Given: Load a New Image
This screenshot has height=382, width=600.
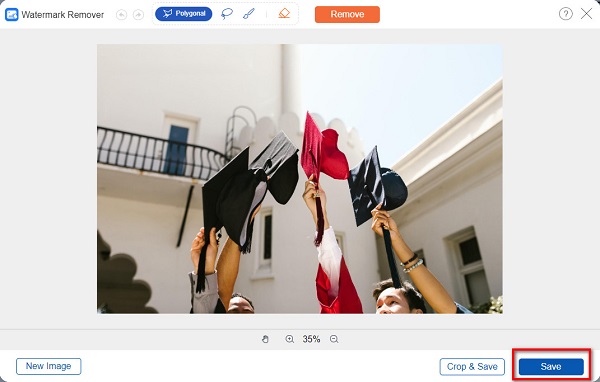Looking at the screenshot, I should 49,366.
